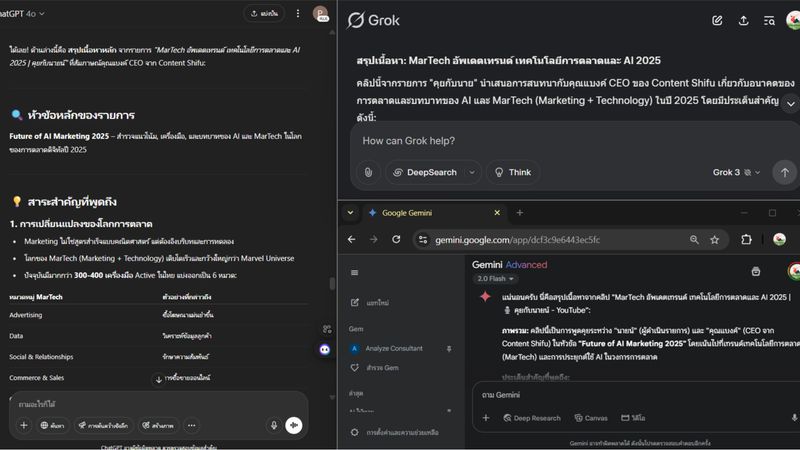The width and height of the screenshot is (800, 450).
Task: Expand the Gemini 2.0 Flash model dropdown
Action: pos(492,279)
